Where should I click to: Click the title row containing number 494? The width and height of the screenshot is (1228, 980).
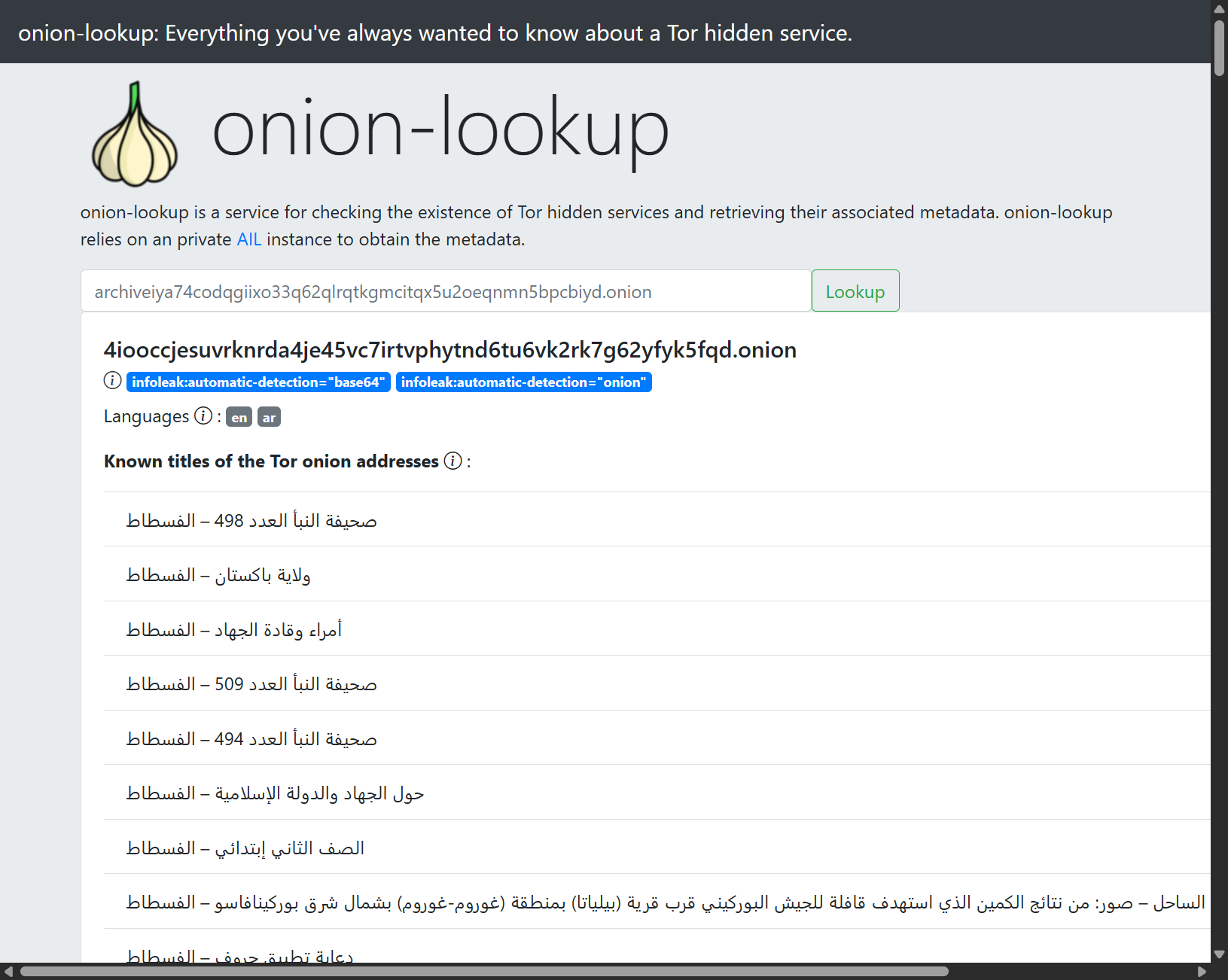pyautogui.click(x=657, y=738)
